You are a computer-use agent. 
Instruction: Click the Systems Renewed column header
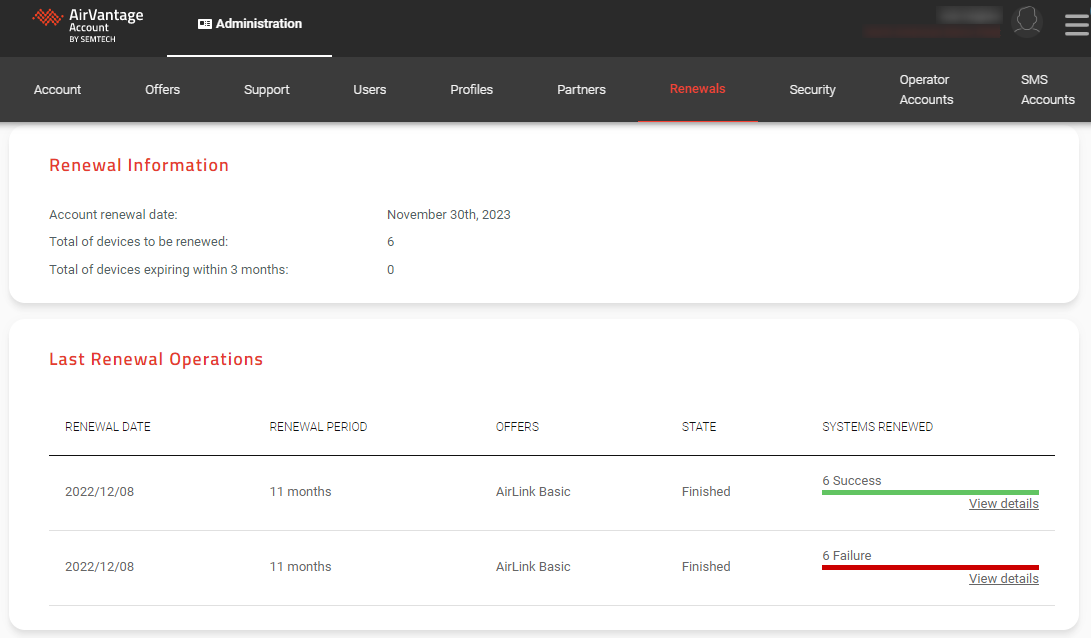tap(877, 427)
